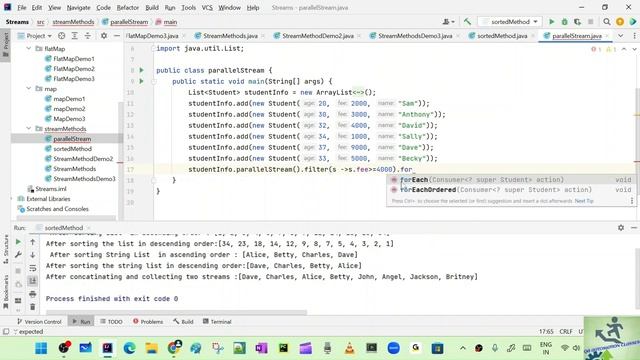Open Terminal tool window
640x360 pixels.
217,322
